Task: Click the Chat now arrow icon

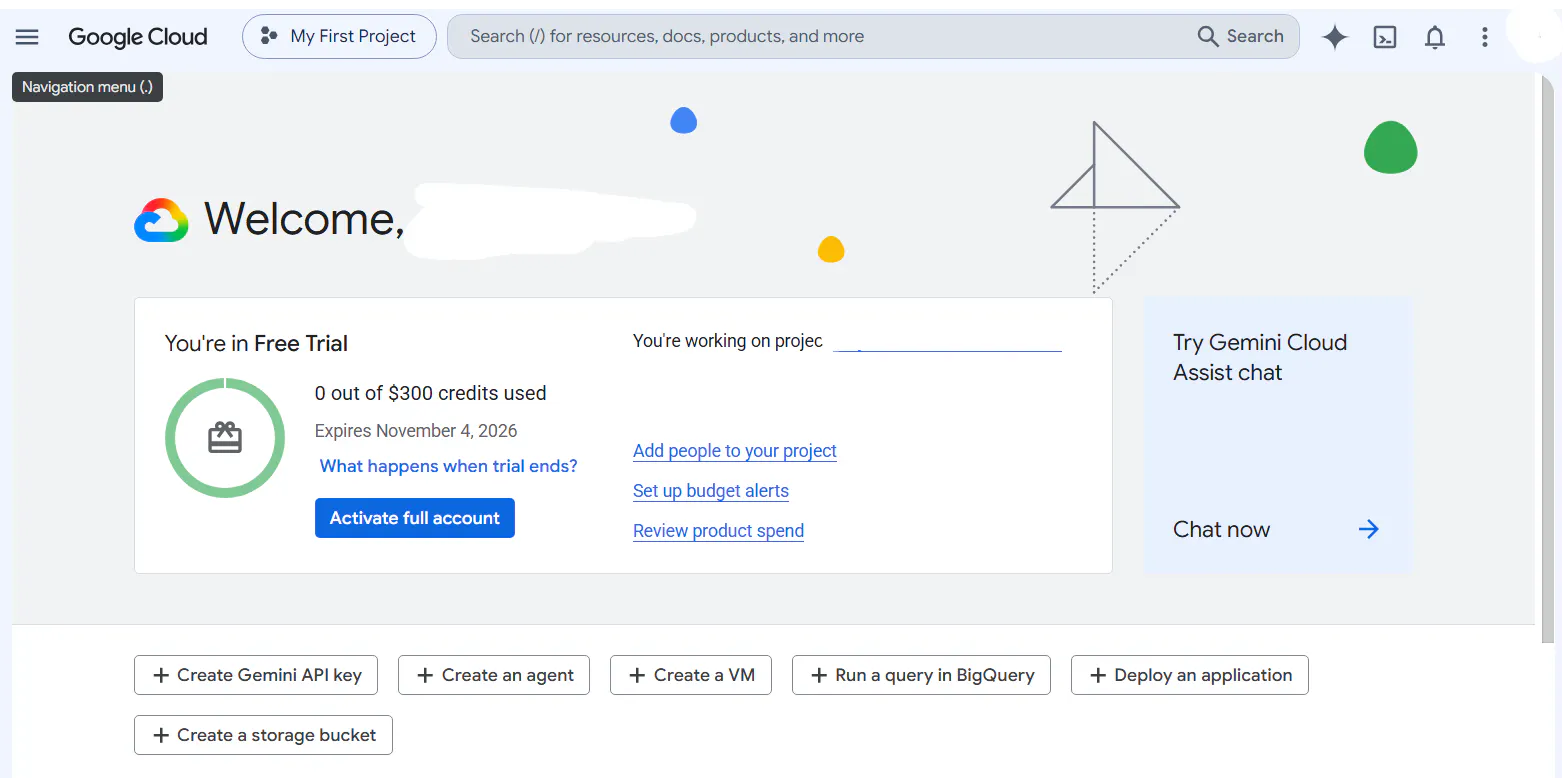Action: pyautogui.click(x=1369, y=529)
